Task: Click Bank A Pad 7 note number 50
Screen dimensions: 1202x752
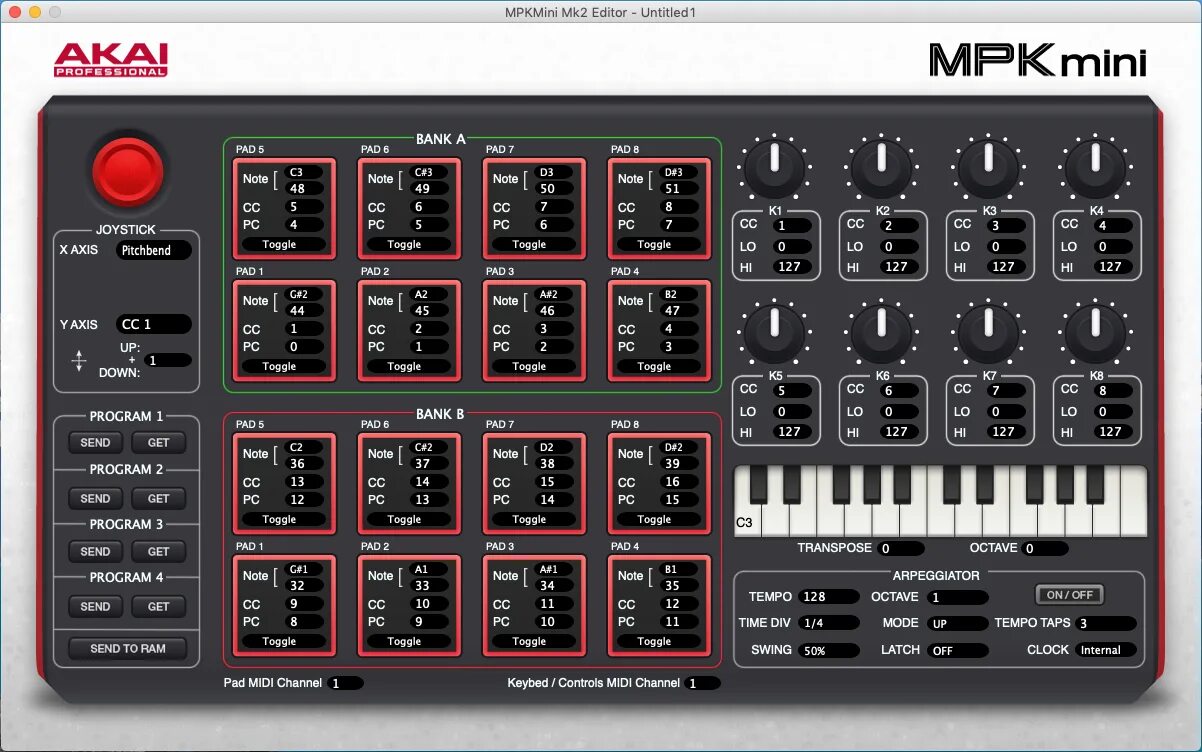Action: [x=554, y=189]
